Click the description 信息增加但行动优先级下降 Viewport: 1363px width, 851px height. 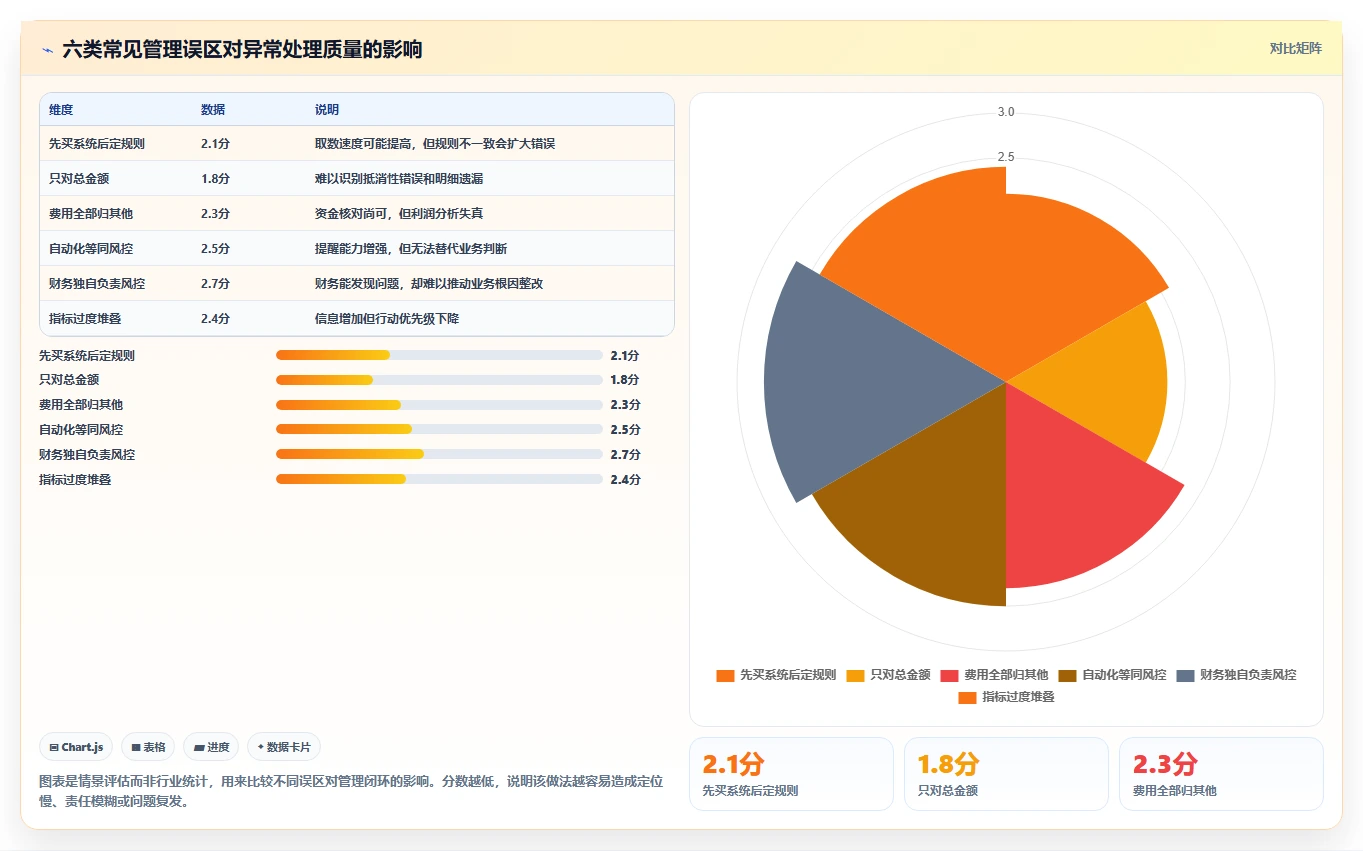tap(387, 319)
